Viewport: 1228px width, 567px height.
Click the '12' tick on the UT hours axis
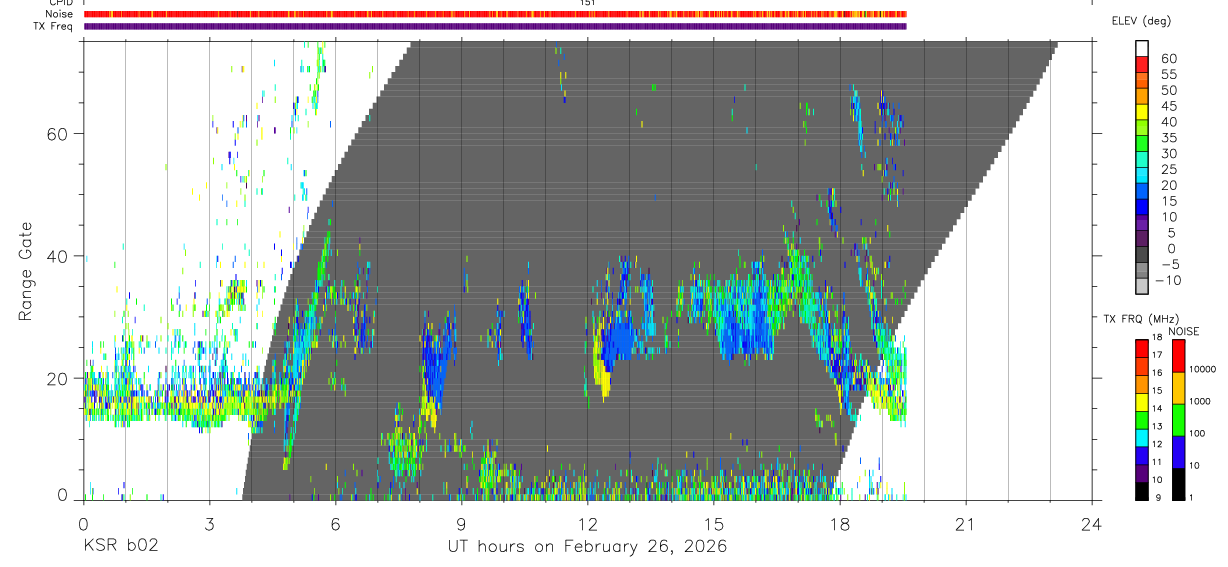pyautogui.click(x=588, y=523)
